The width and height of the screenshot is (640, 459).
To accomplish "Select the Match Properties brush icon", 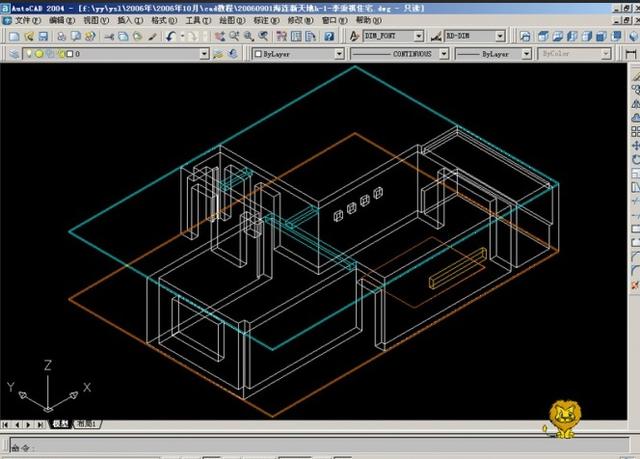I will [x=152, y=37].
